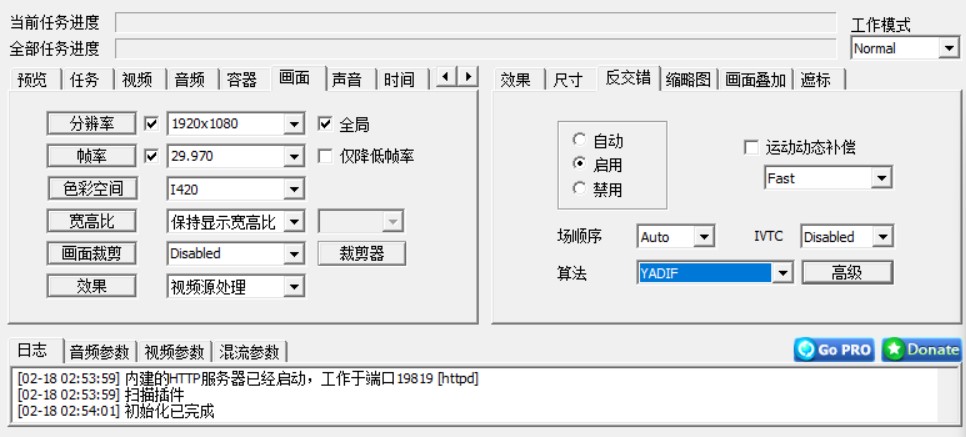Enable the 运动动态补偿 checkbox

[x=751, y=147]
